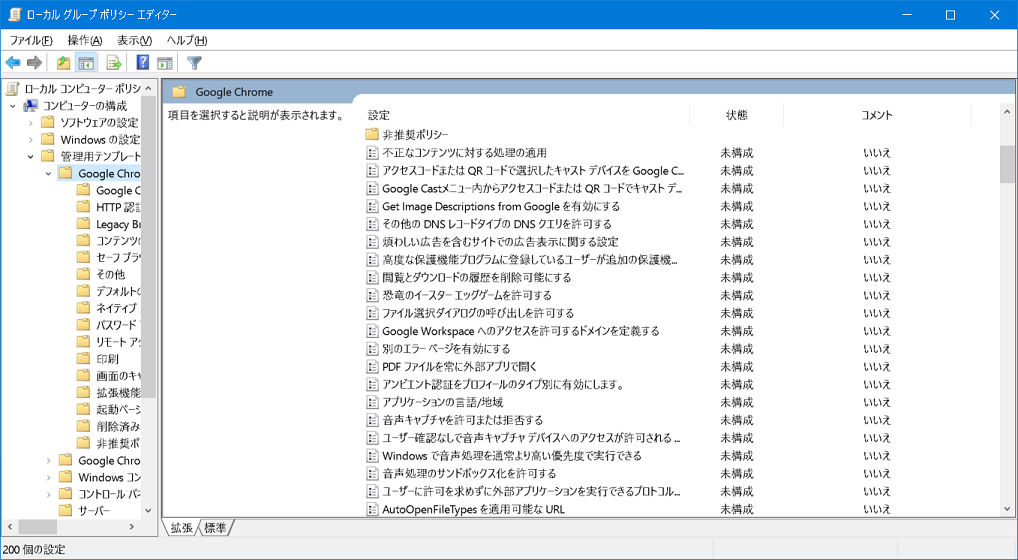Click the 設定 column header
This screenshot has height=560, width=1018.
pyautogui.click(x=379, y=116)
